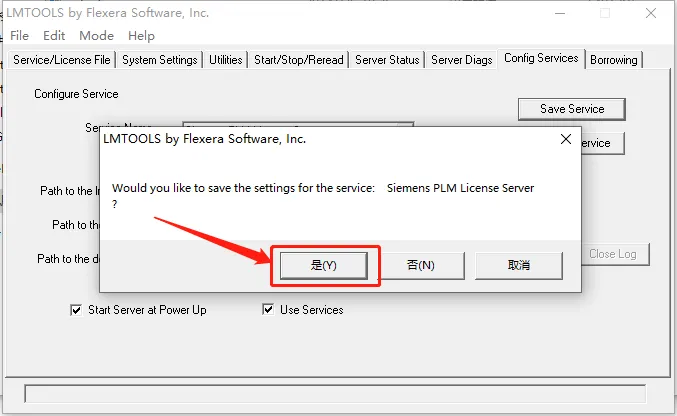
Task: Switch to the Server Diags tab
Action: click(462, 60)
